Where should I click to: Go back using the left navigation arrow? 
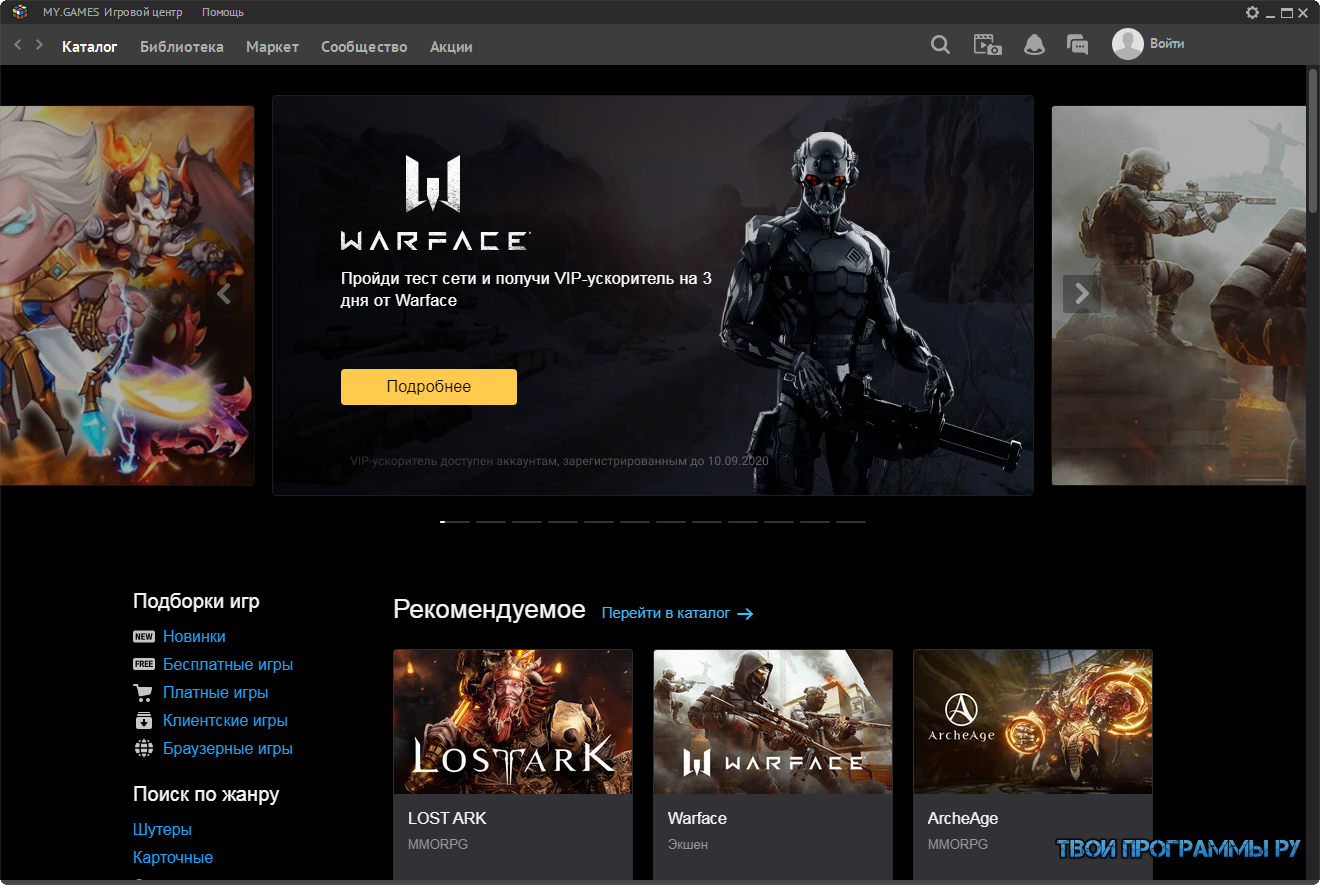[18, 45]
